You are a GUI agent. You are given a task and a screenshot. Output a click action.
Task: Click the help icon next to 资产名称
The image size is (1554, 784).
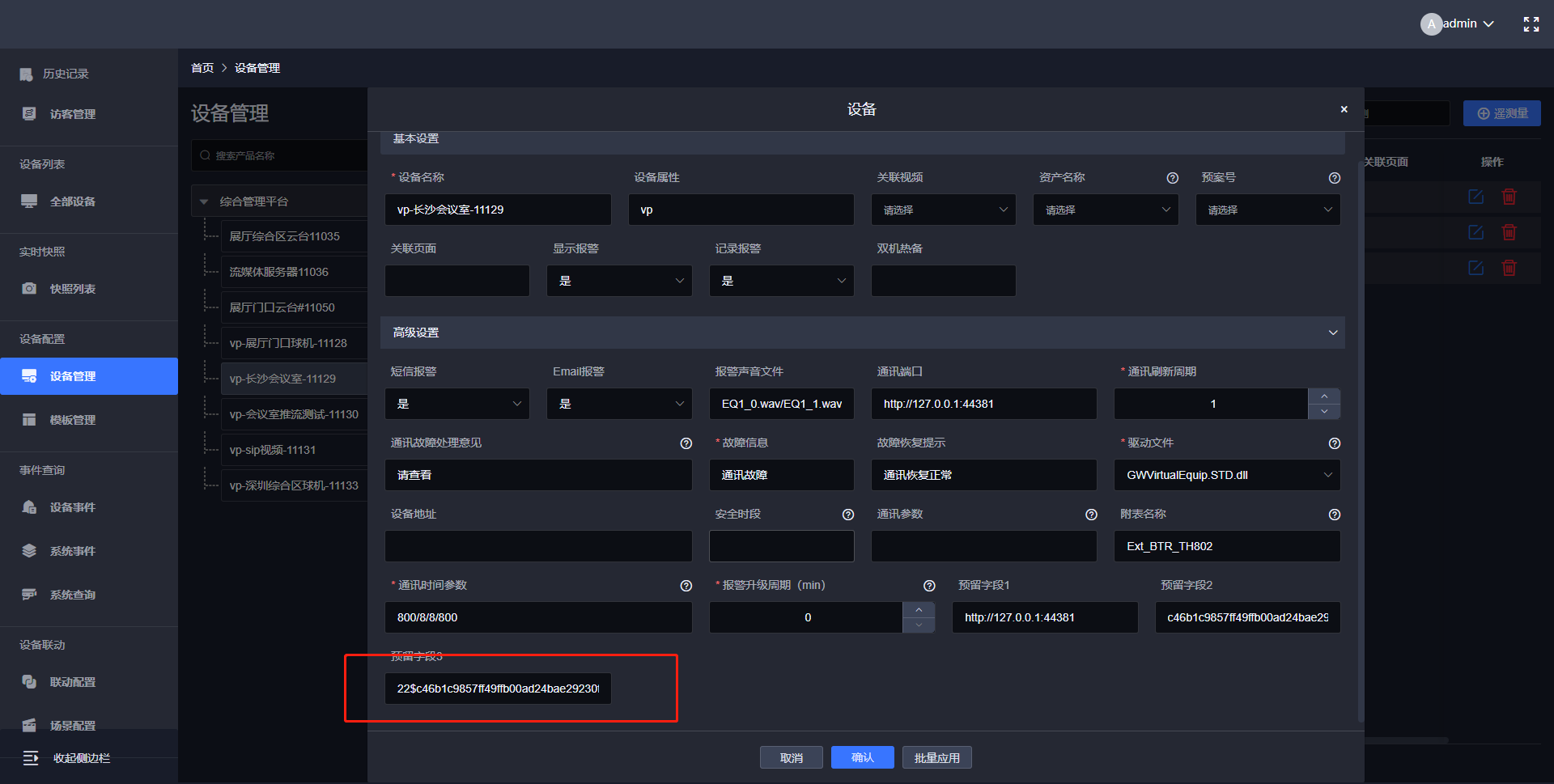[1172, 178]
